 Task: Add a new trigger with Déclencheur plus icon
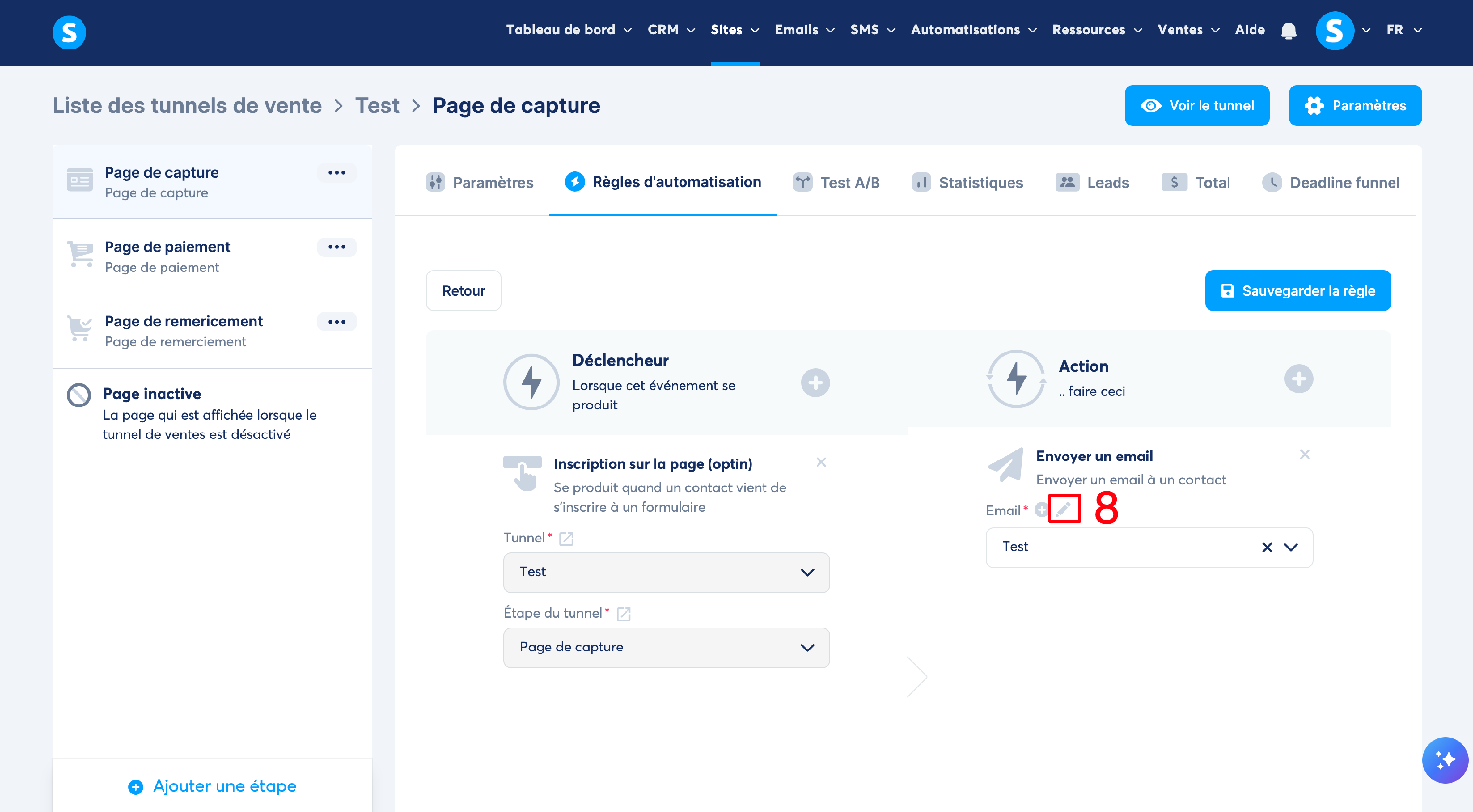(815, 382)
